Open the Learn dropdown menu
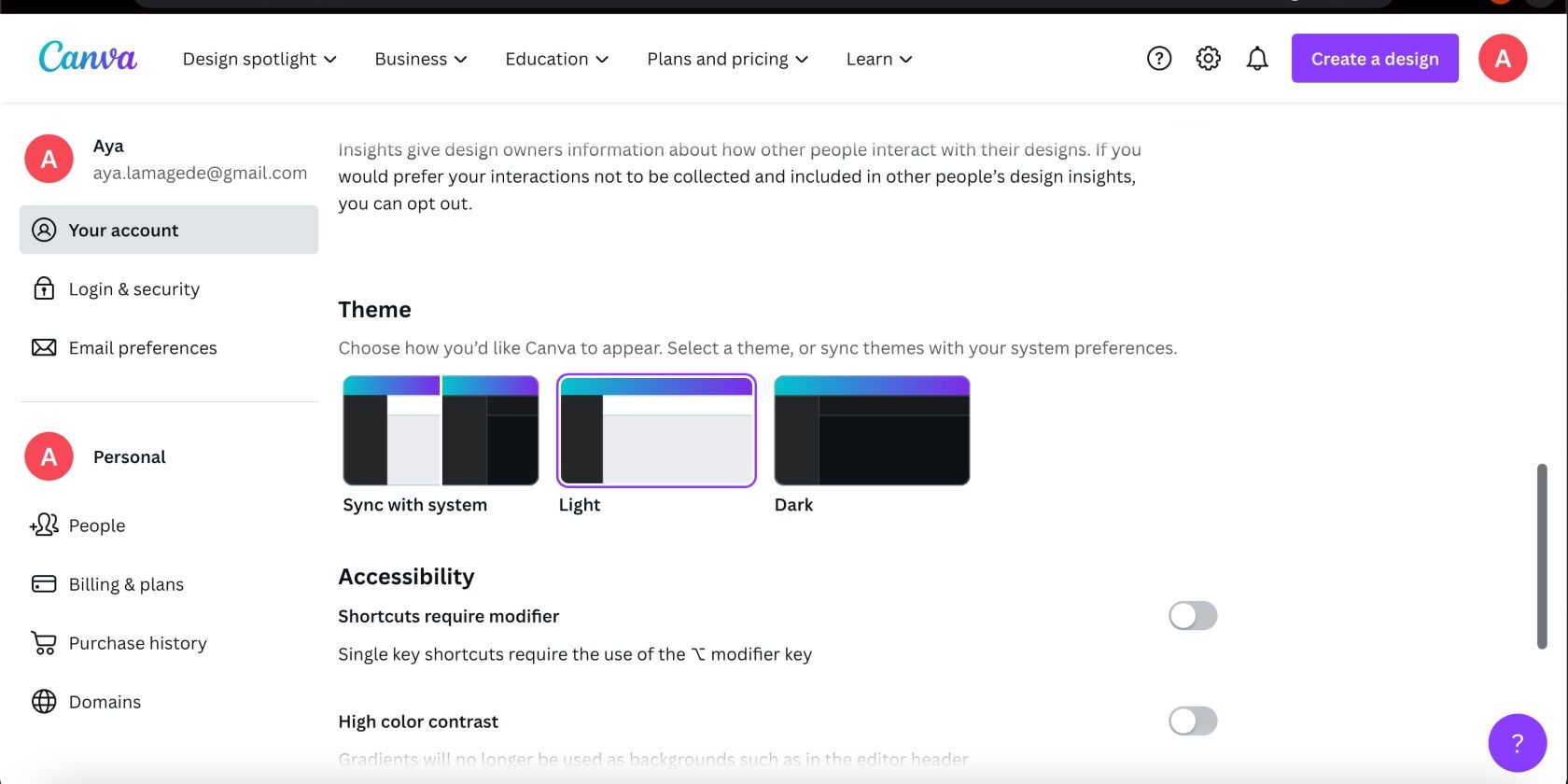The image size is (1568, 784). pos(879,59)
